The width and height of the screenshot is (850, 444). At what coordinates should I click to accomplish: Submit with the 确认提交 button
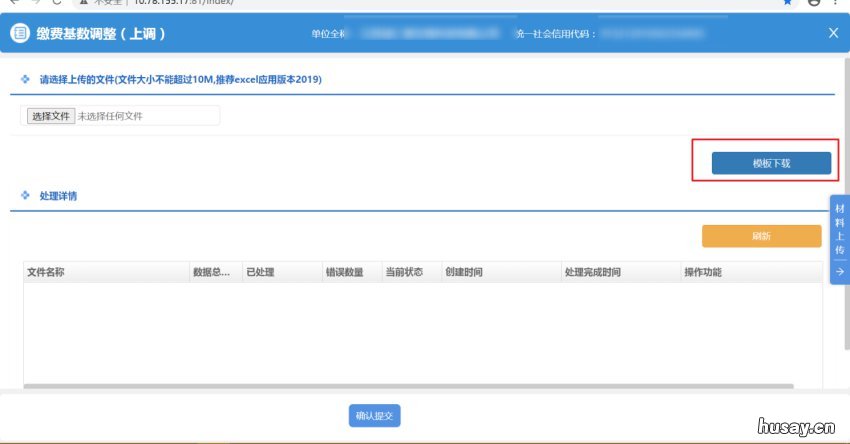[x=374, y=415]
